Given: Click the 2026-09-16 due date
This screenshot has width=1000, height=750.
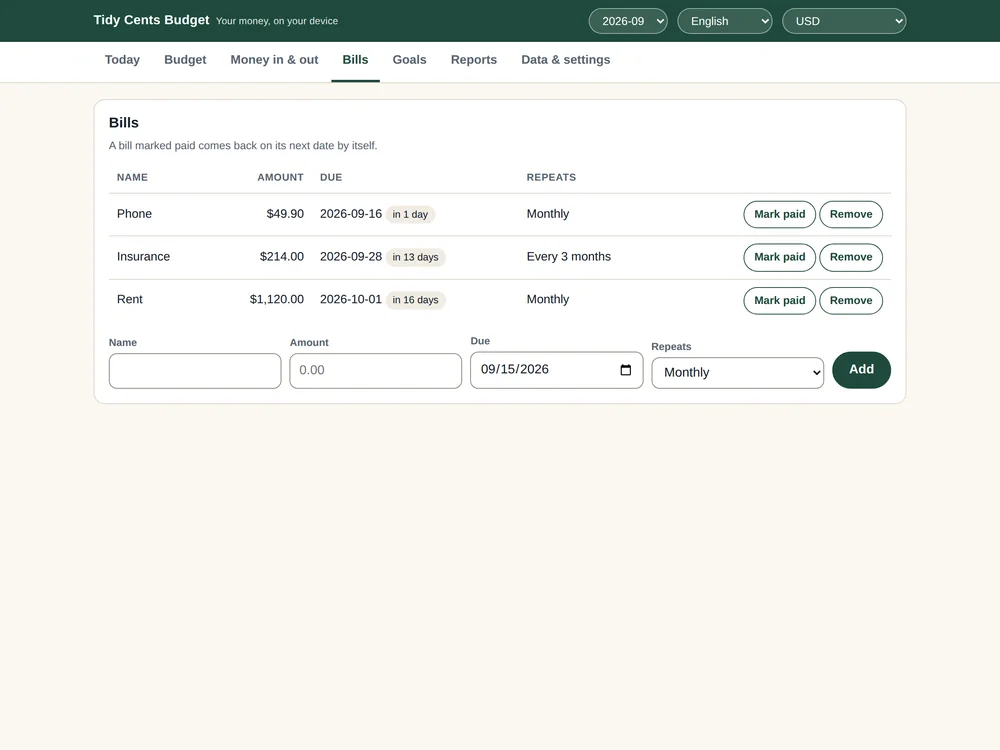Looking at the screenshot, I should click(x=351, y=214).
